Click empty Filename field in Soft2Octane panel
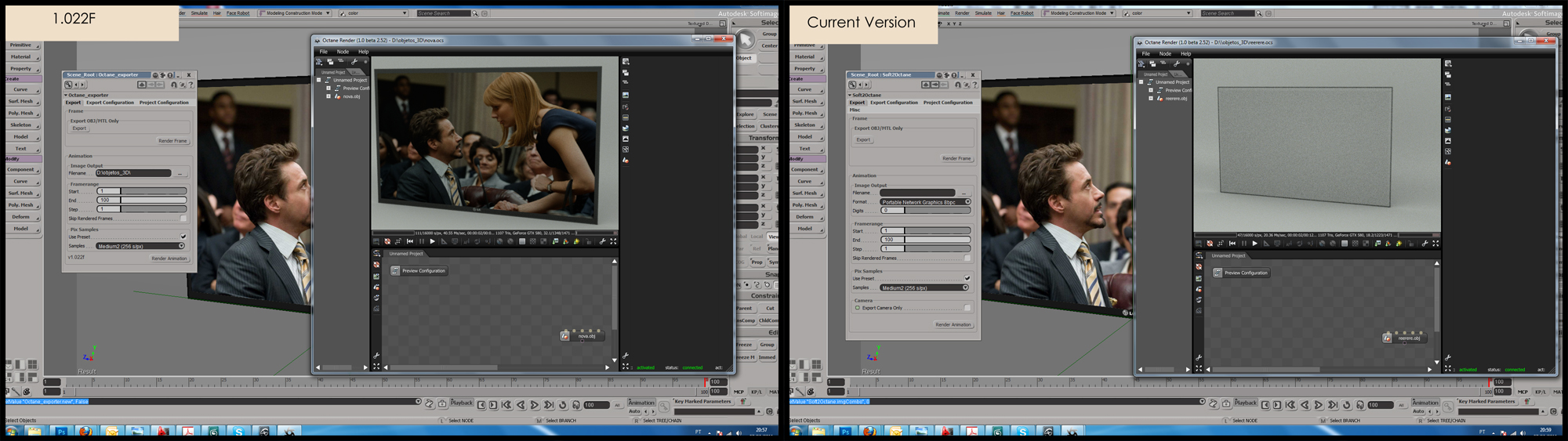1568x441 pixels. 917,193
